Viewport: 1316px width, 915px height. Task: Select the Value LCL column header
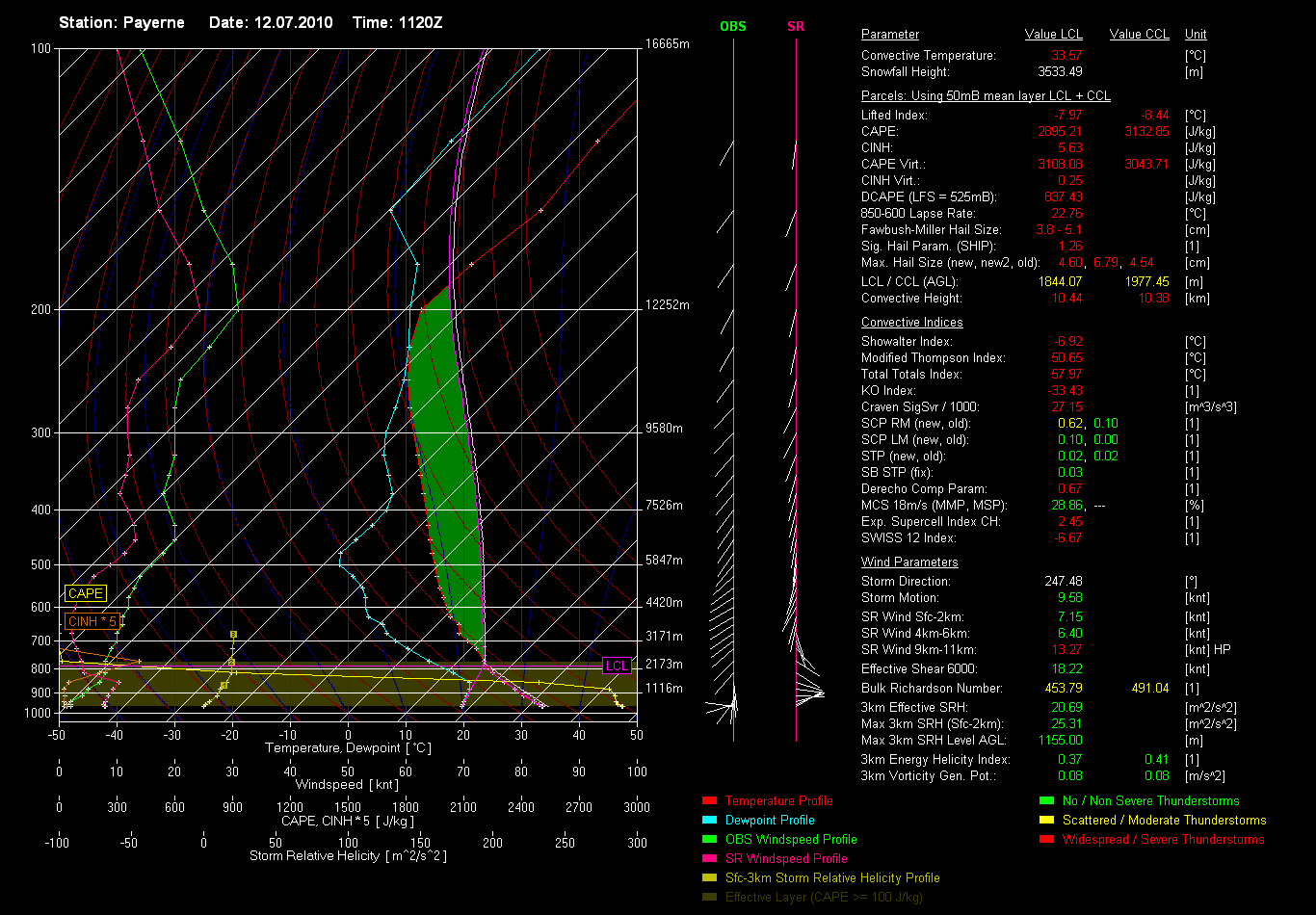[1054, 35]
